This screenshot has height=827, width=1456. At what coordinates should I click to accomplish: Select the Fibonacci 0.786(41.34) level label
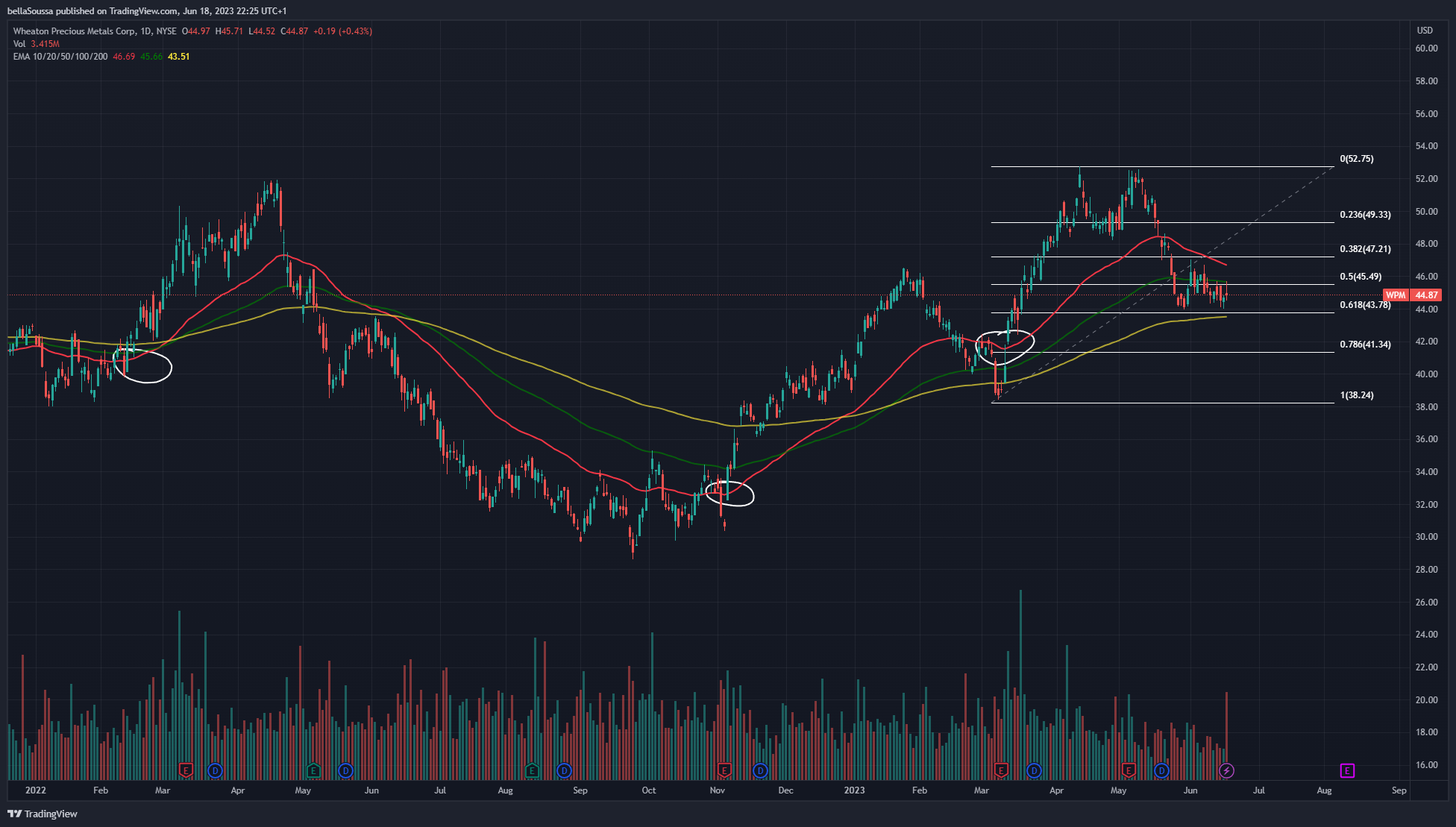pyautogui.click(x=1365, y=345)
